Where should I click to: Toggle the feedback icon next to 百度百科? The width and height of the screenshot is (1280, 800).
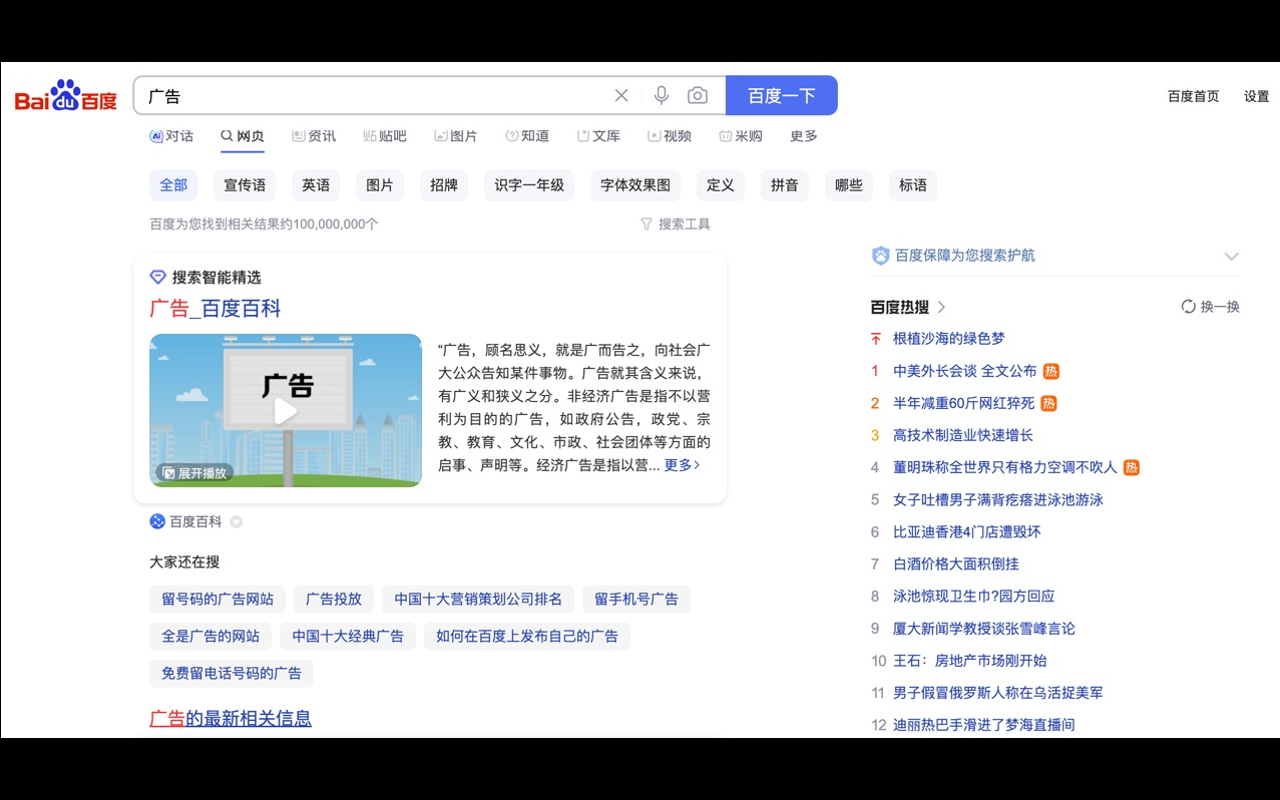(236, 521)
